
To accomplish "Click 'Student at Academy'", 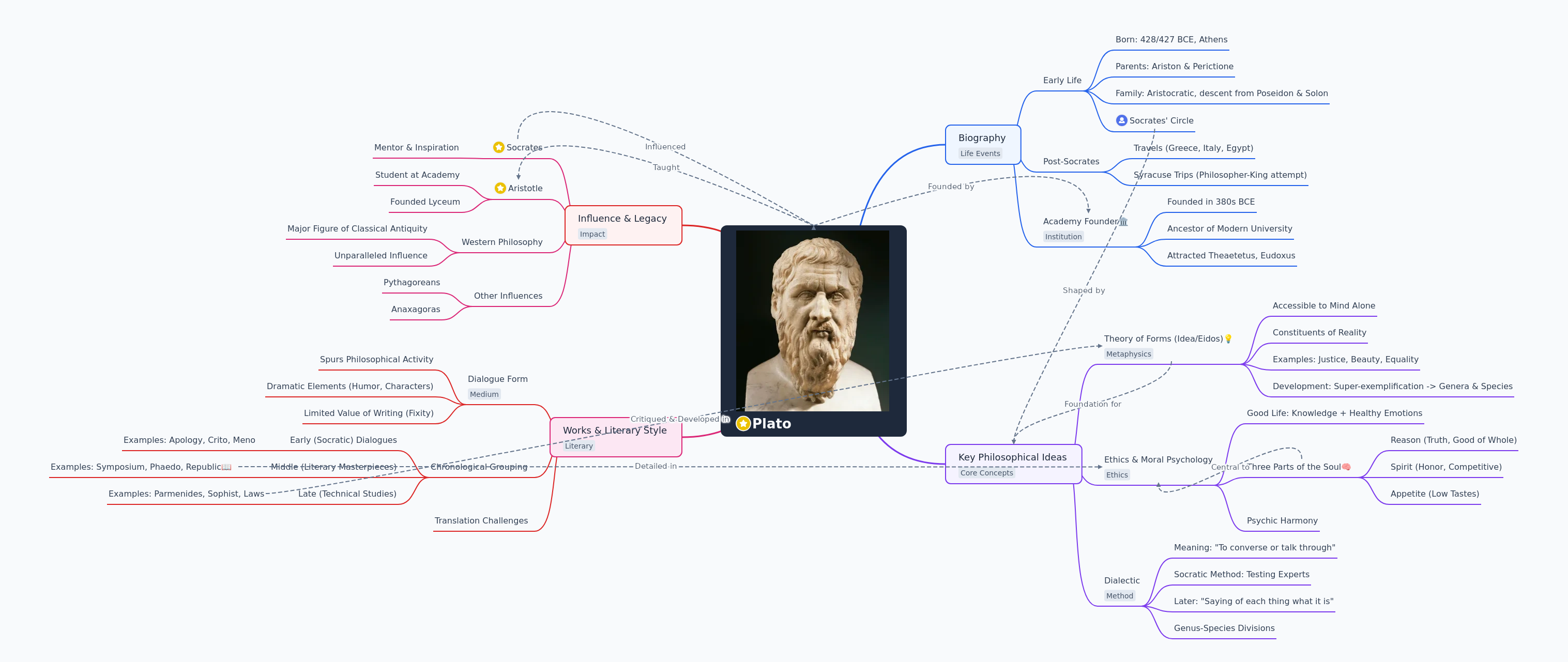I will 417,175.
